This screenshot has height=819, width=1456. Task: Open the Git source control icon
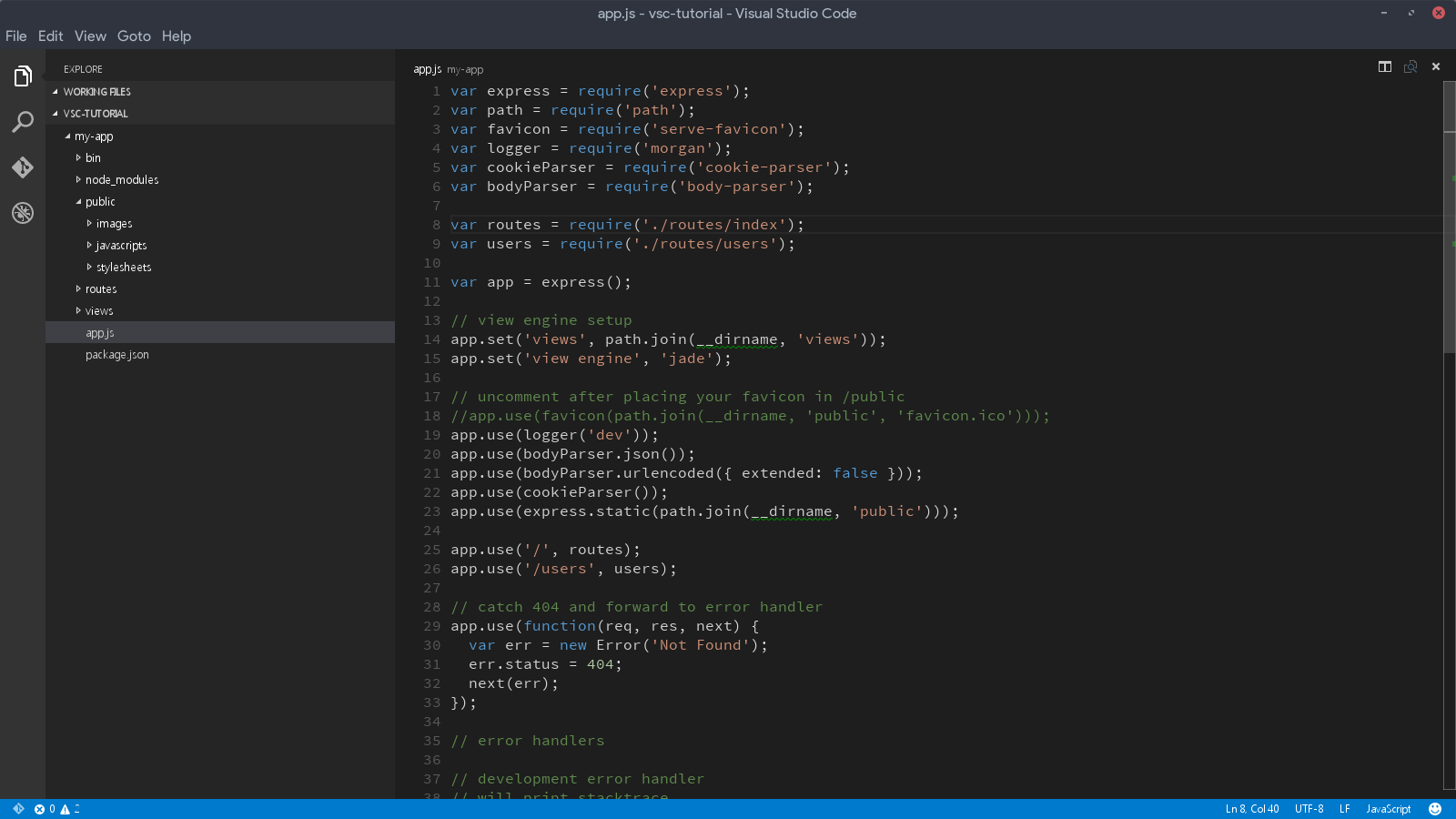pyautogui.click(x=23, y=167)
